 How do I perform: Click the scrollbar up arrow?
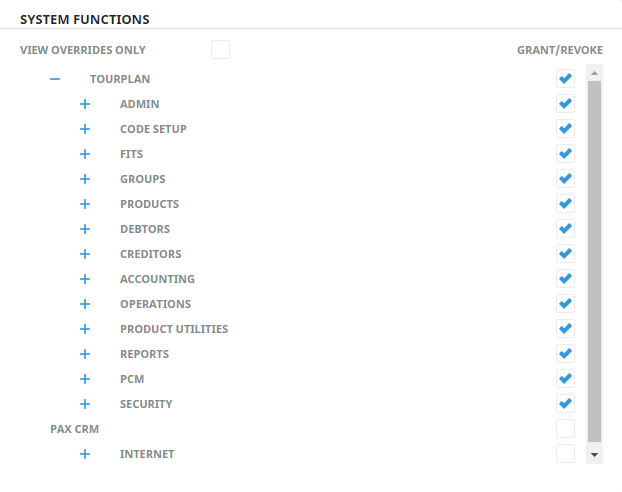click(594, 73)
